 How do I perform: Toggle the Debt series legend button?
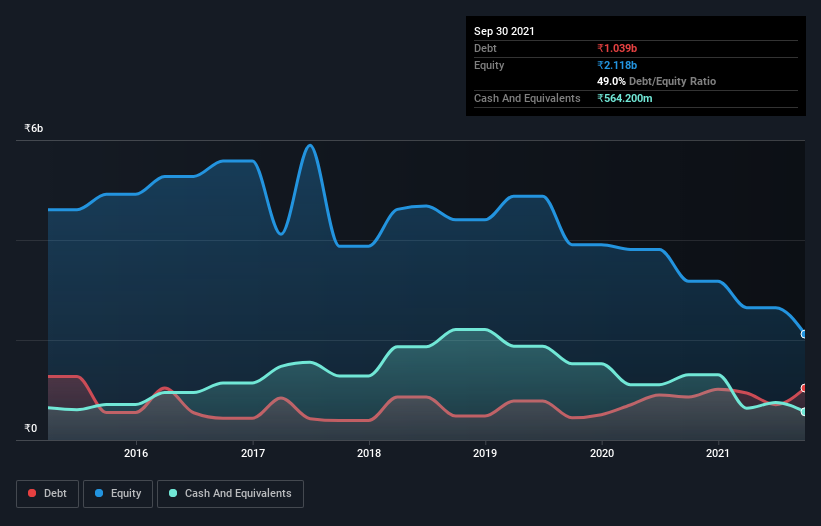pyautogui.click(x=46, y=494)
